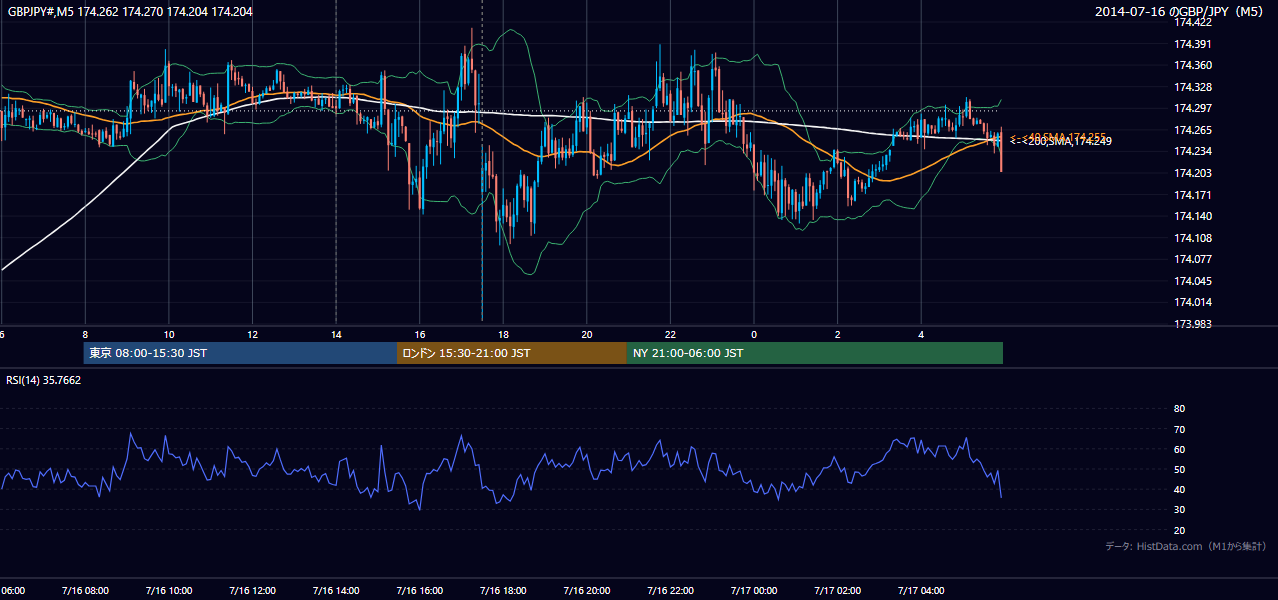Click price axis label 174.391
Viewport: 1278px width, 600px height.
tap(1195, 44)
